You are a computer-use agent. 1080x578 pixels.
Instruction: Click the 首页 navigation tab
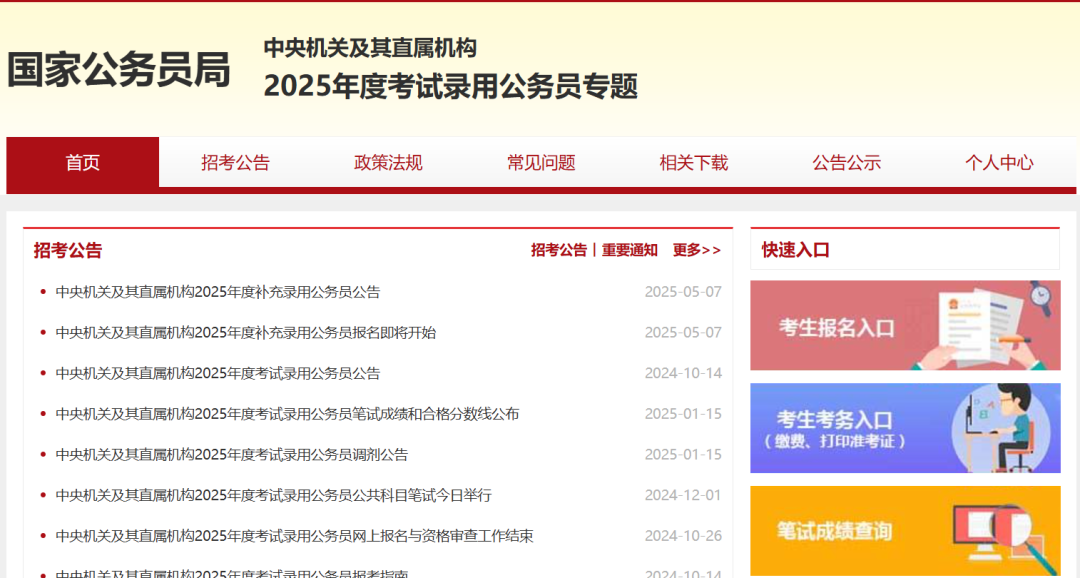pyautogui.click(x=83, y=163)
